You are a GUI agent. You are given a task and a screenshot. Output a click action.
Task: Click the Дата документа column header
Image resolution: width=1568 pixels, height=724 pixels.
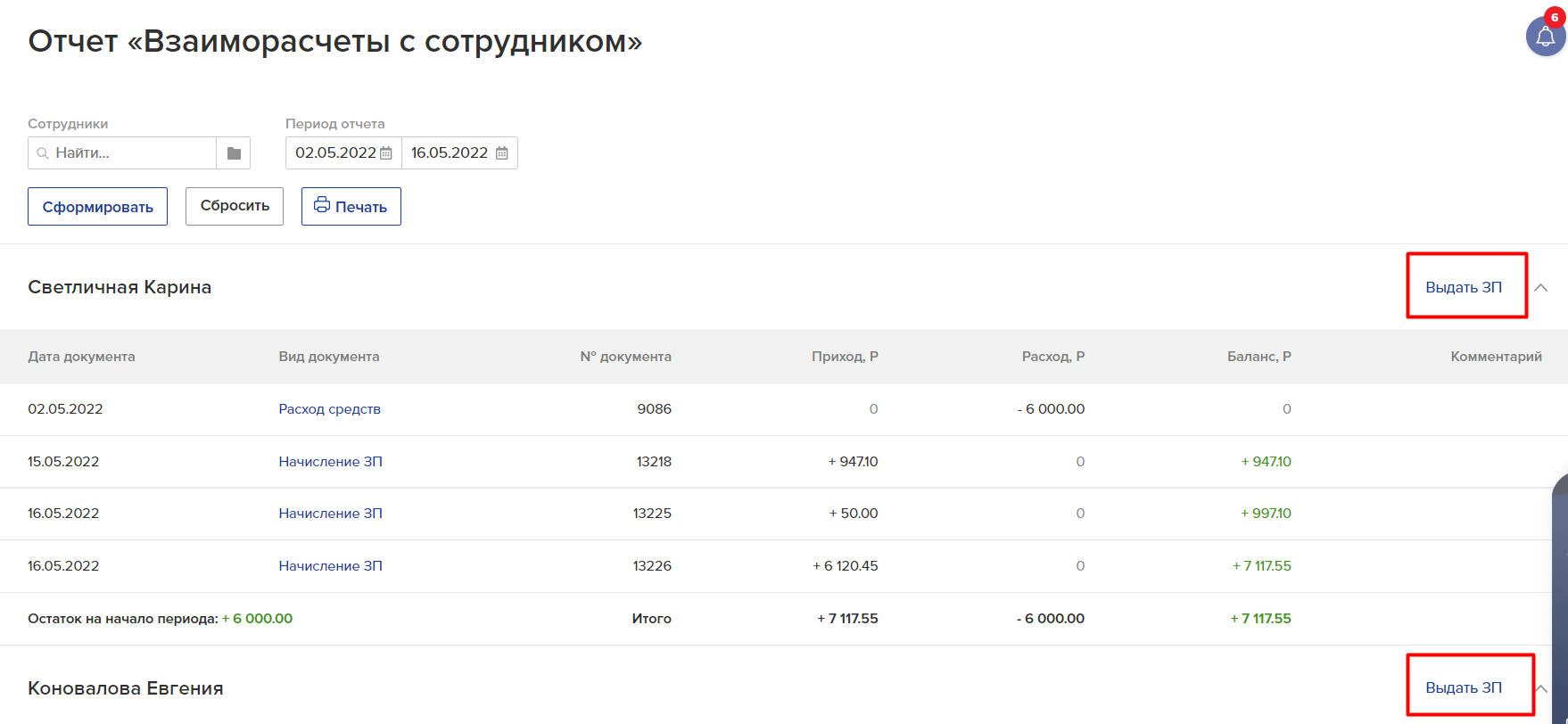click(81, 357)
